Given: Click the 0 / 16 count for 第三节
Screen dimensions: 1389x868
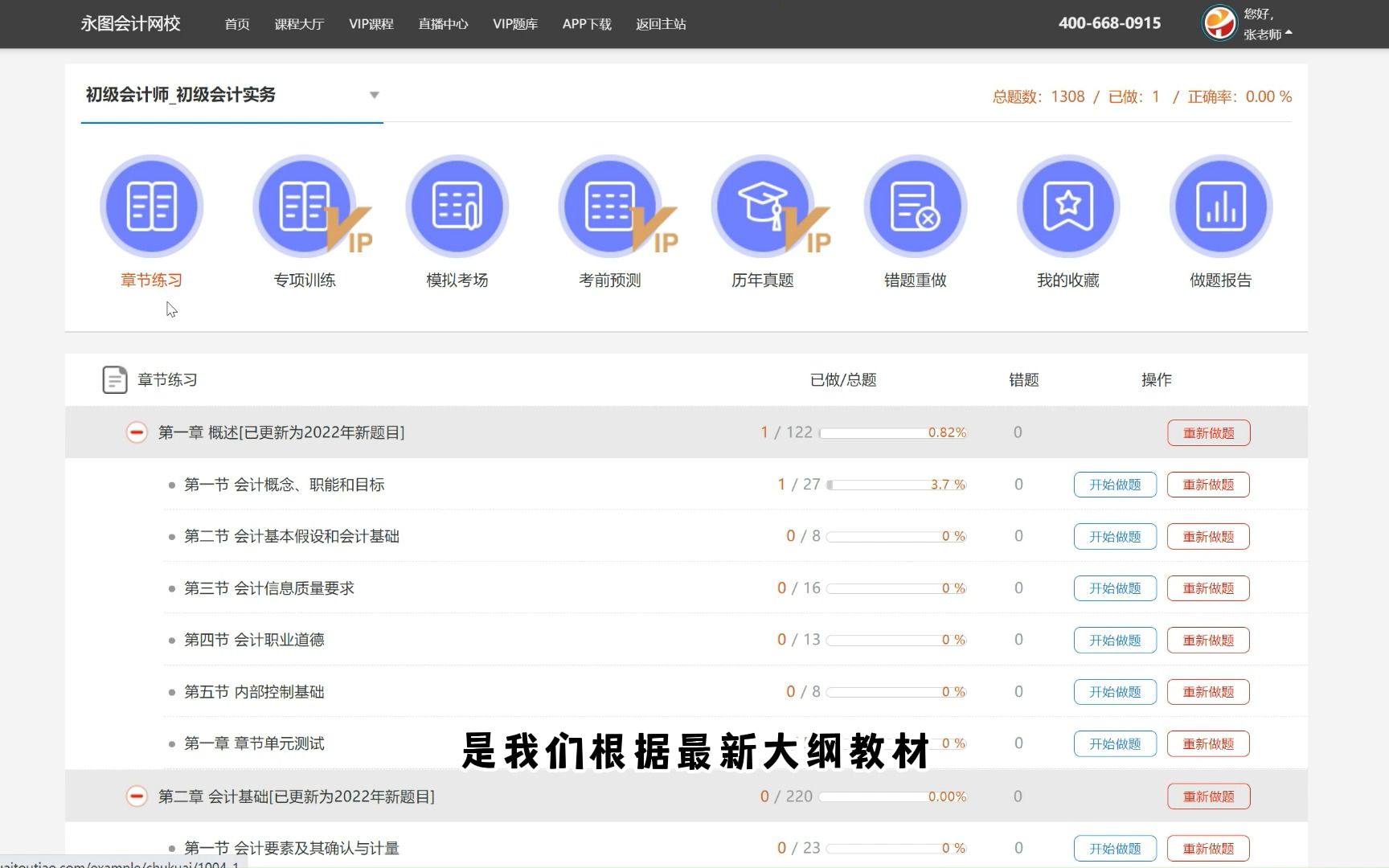Looking at the screenshot, I should (799, 588).
